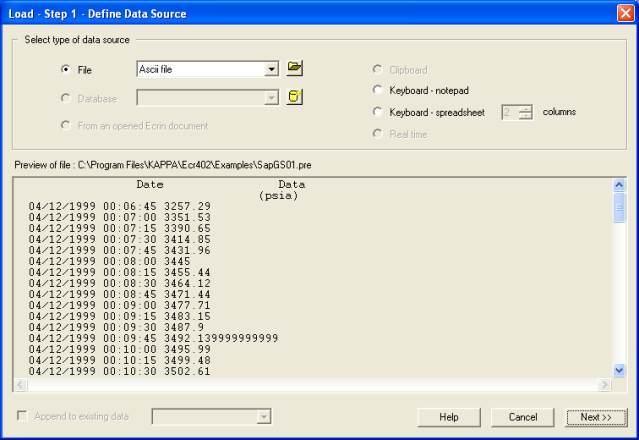Click the database connection icon
The height and width of the screenshot is (440, 639).
(x=294, y=97)
